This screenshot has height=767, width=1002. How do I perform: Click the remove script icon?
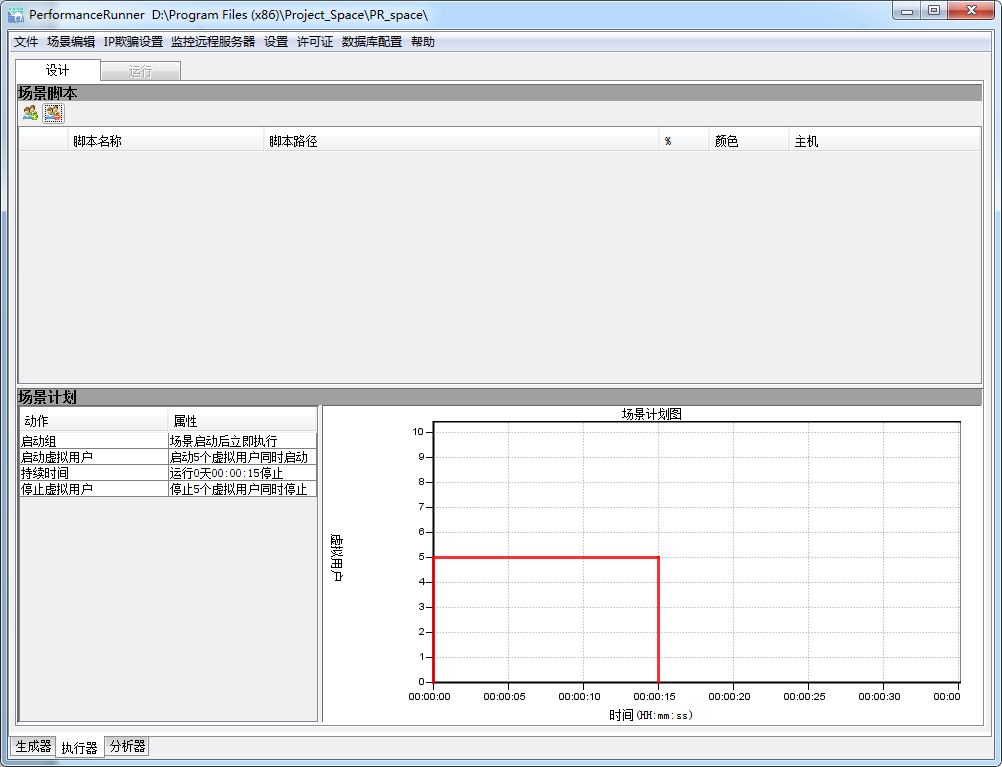tap(52, 113)
